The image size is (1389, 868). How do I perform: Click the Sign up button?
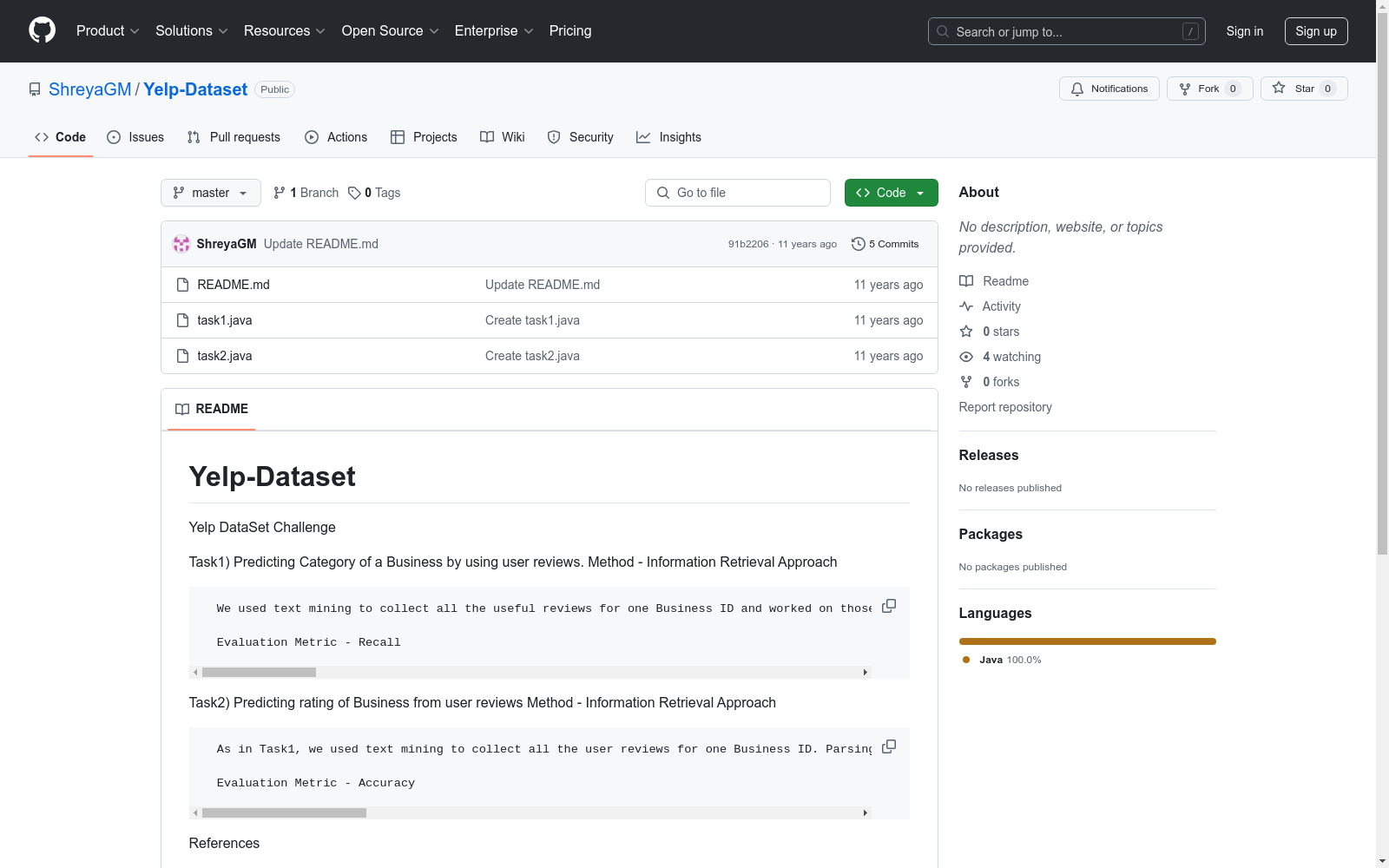click(x=1316, y=31)
